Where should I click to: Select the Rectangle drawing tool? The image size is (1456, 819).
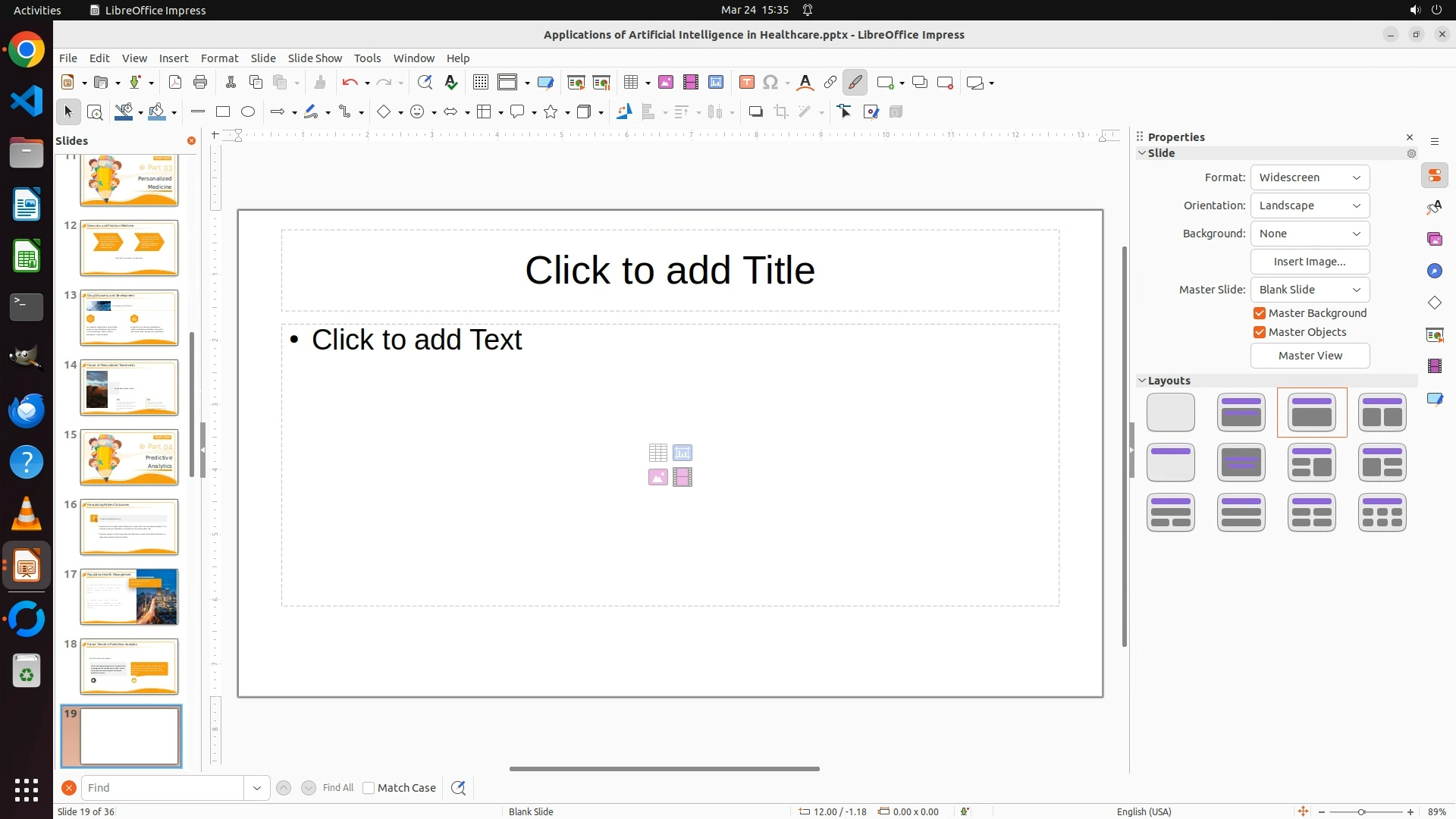point(223,112)
